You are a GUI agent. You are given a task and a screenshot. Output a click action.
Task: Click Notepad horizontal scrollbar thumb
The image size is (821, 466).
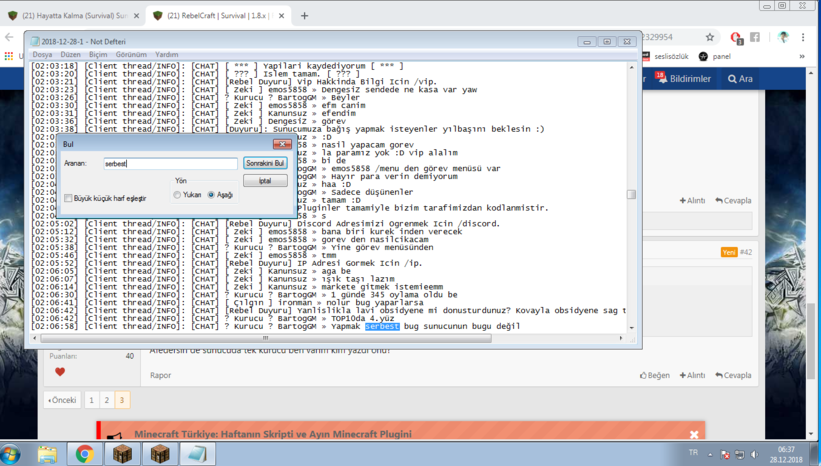266,338
